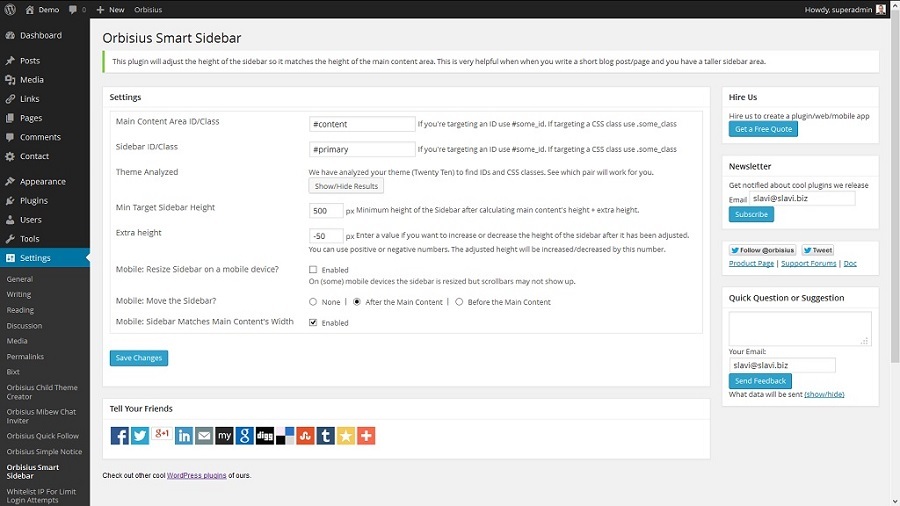Click the plus New icon
This screenshot has height=506, width=900.
click(100, 10)
